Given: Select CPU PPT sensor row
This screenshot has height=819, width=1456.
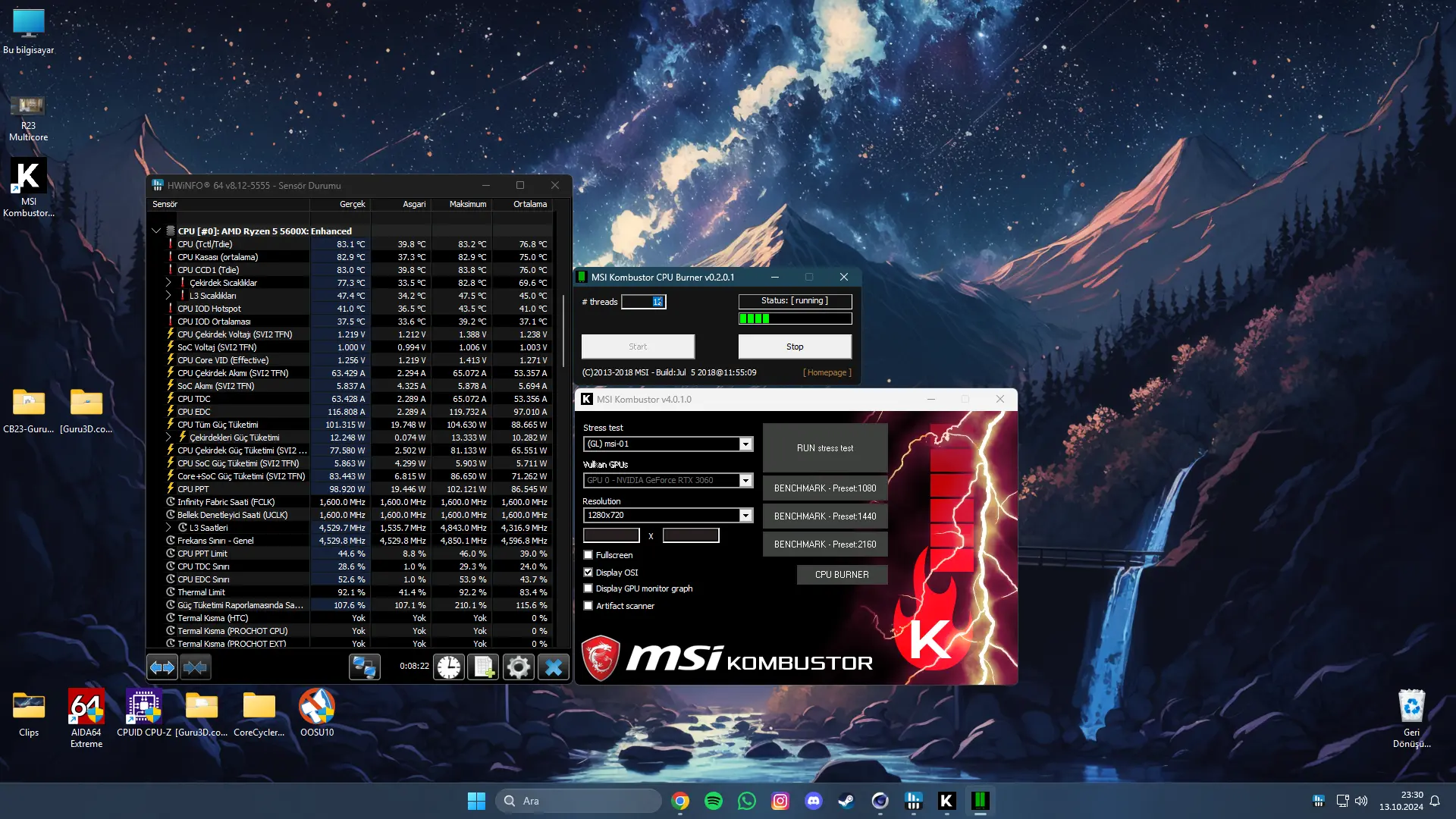Looking at the screenshot, I should point(350,489).
